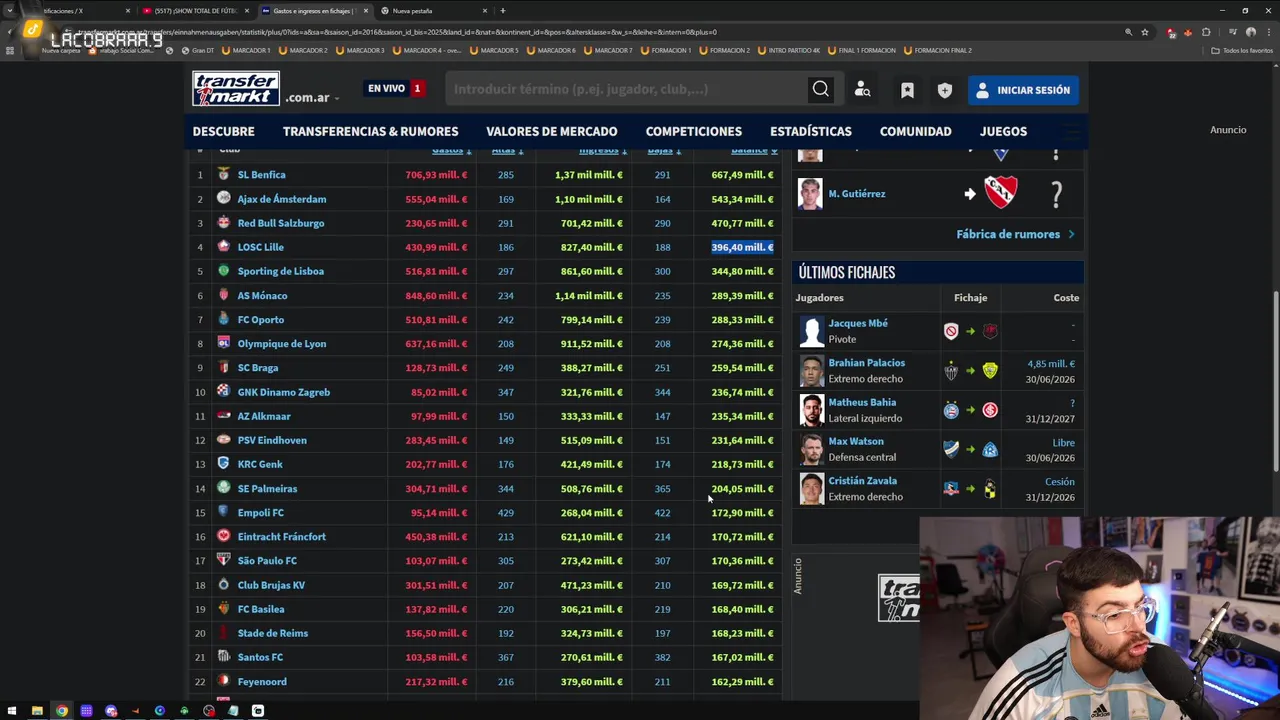
Task: Click the EN VIVO button
Action: (395, 89)
